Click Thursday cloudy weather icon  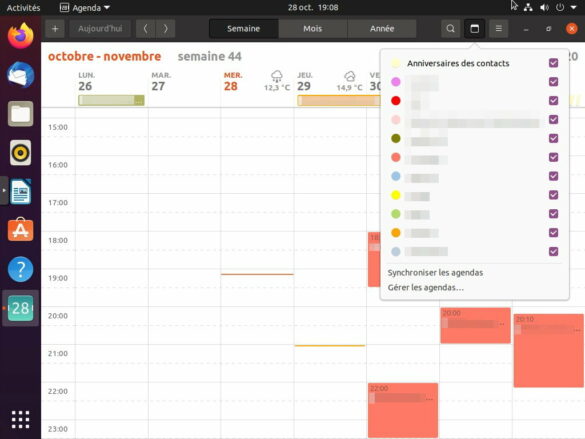tap(350, 76)
